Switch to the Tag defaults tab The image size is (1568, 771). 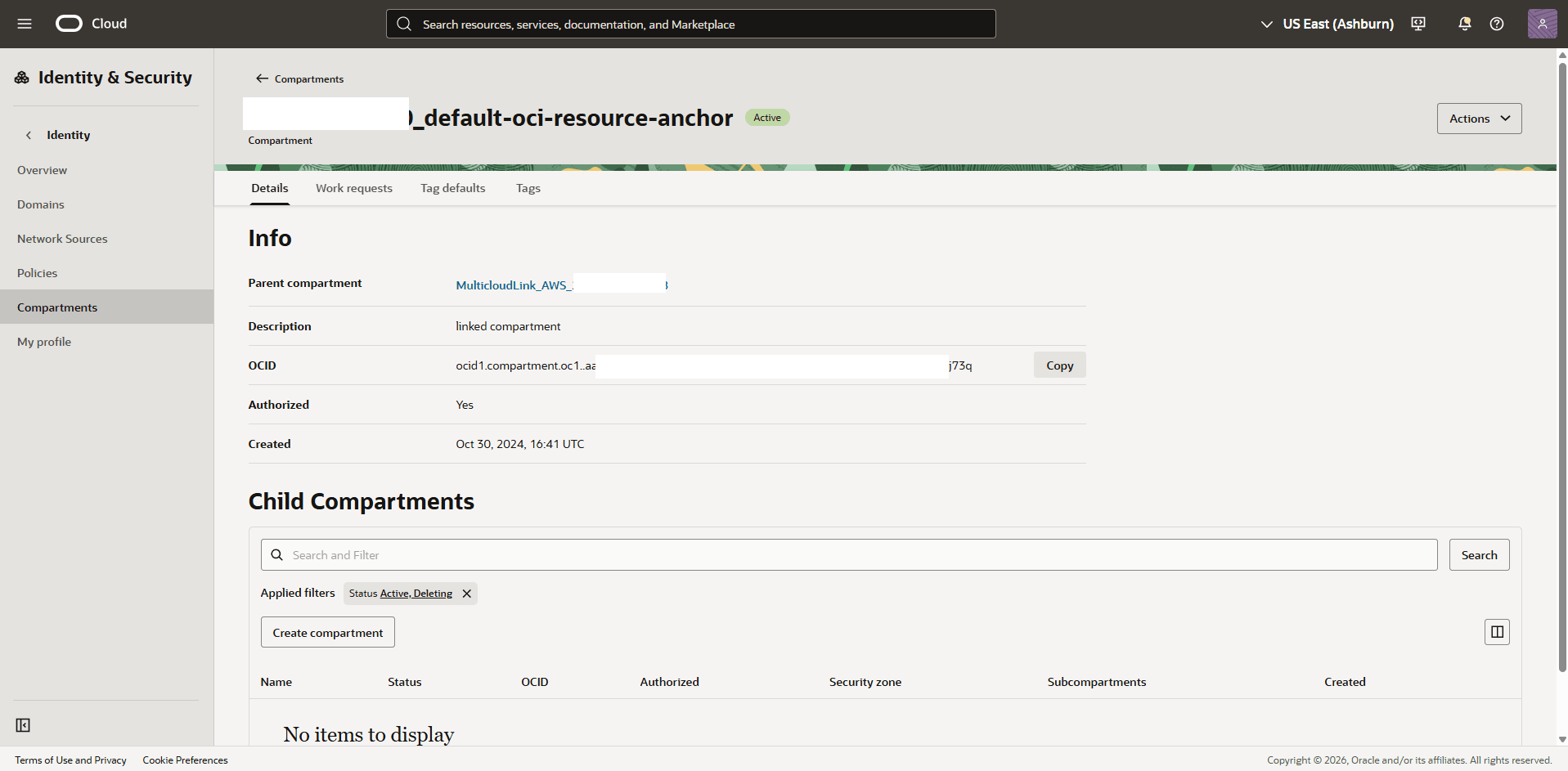453,188
